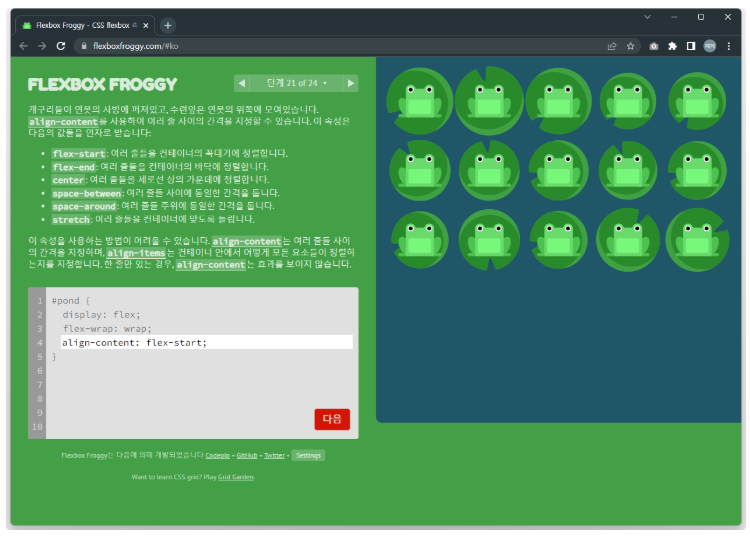Viewport: 750px width, 539px height.
Task: Reload the Flexbox Froggy page
Action: click(x=61, y=46)
